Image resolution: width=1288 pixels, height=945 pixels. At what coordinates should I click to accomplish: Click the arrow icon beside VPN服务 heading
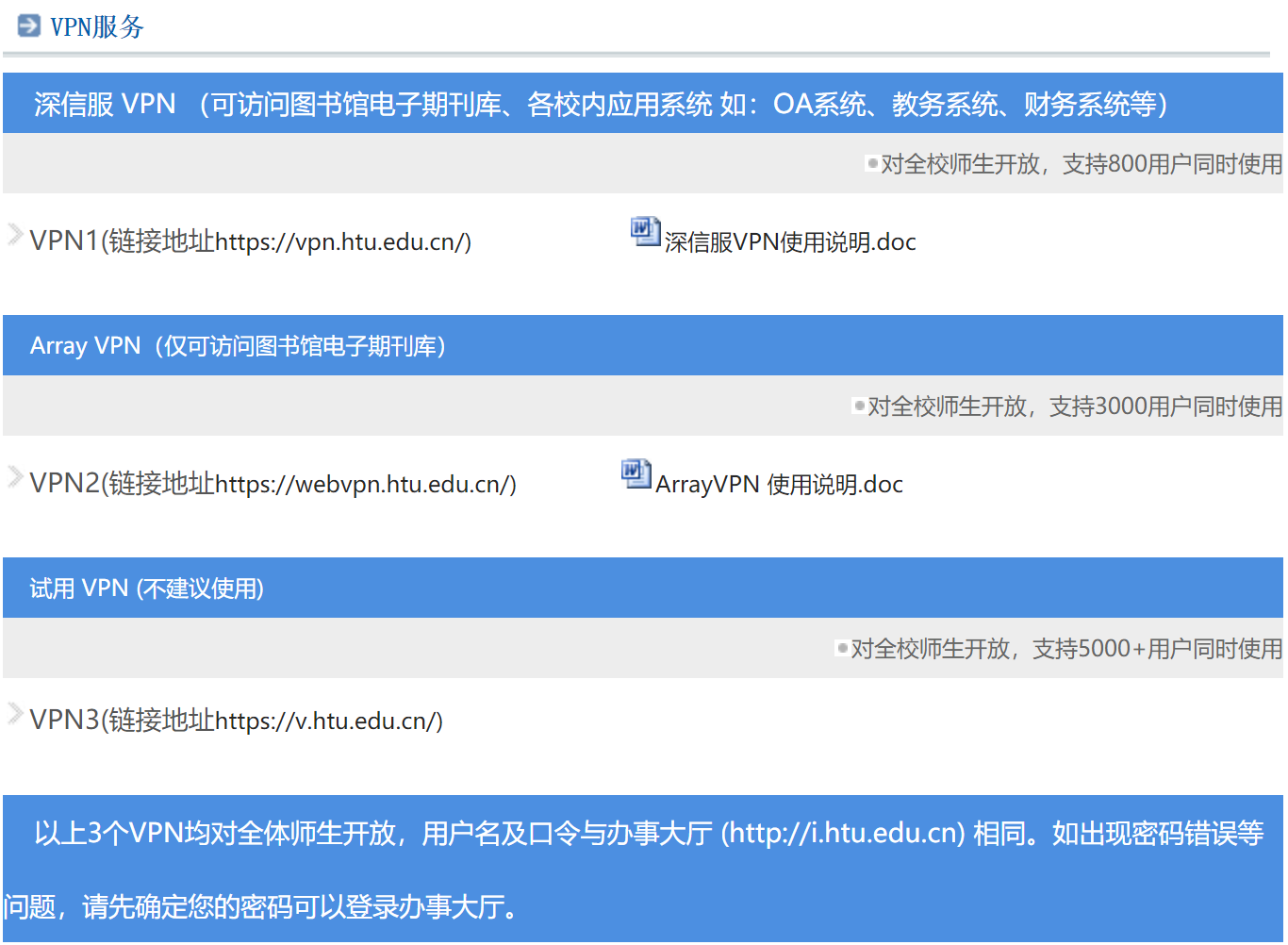point(29,25)
